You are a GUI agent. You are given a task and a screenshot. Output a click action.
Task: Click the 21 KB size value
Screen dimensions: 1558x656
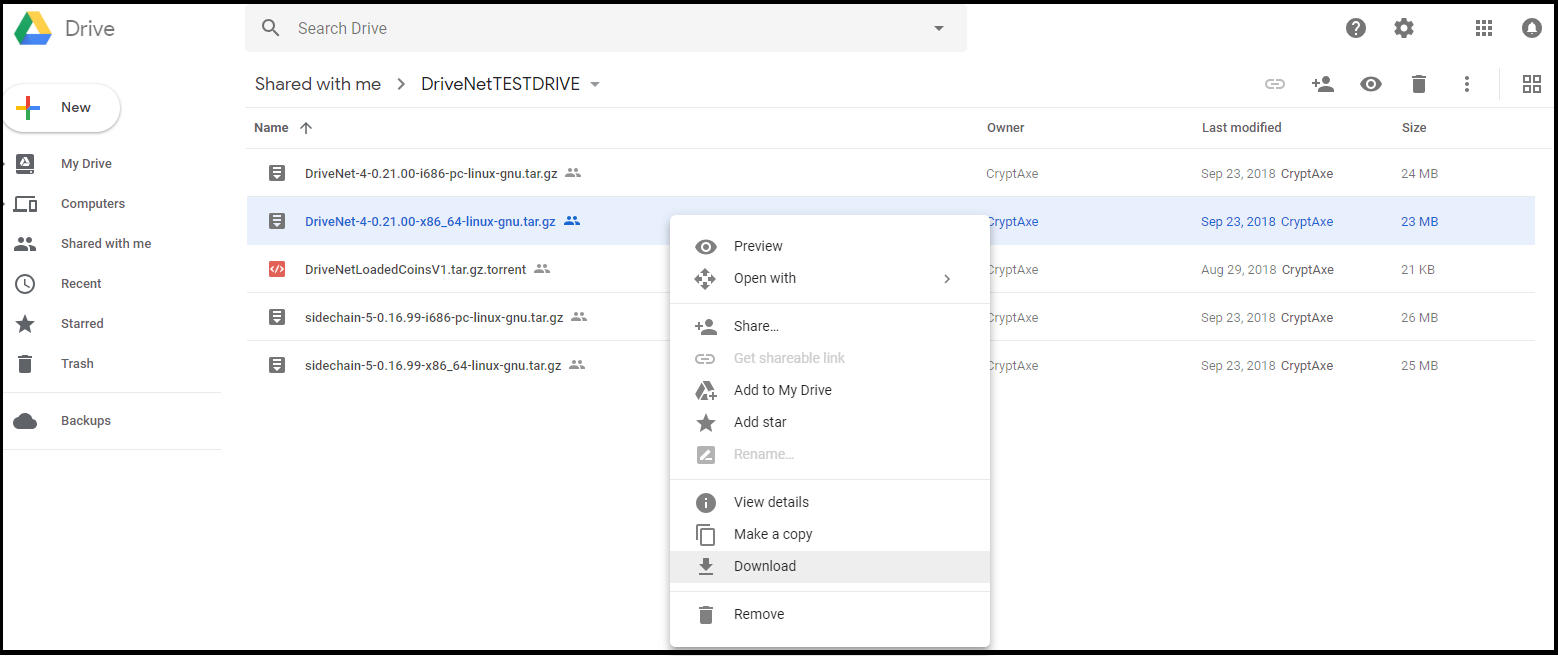pyautogui.click(x=1418, y=269)
